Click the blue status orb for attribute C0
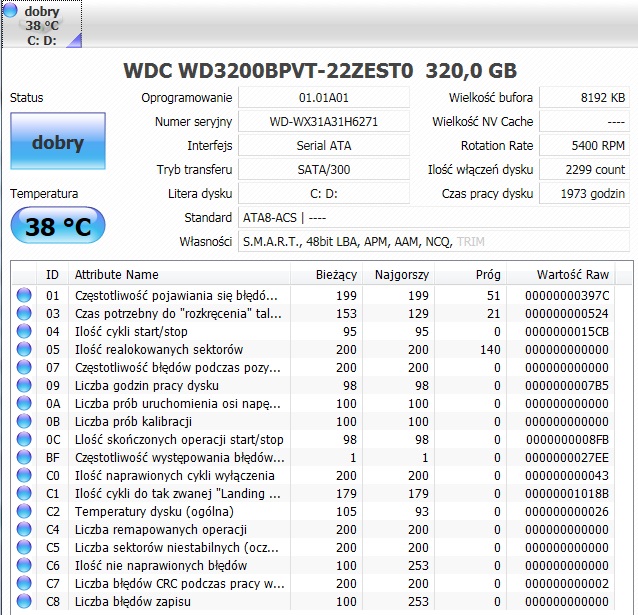 pyautogui.click(x=24, y=475)
